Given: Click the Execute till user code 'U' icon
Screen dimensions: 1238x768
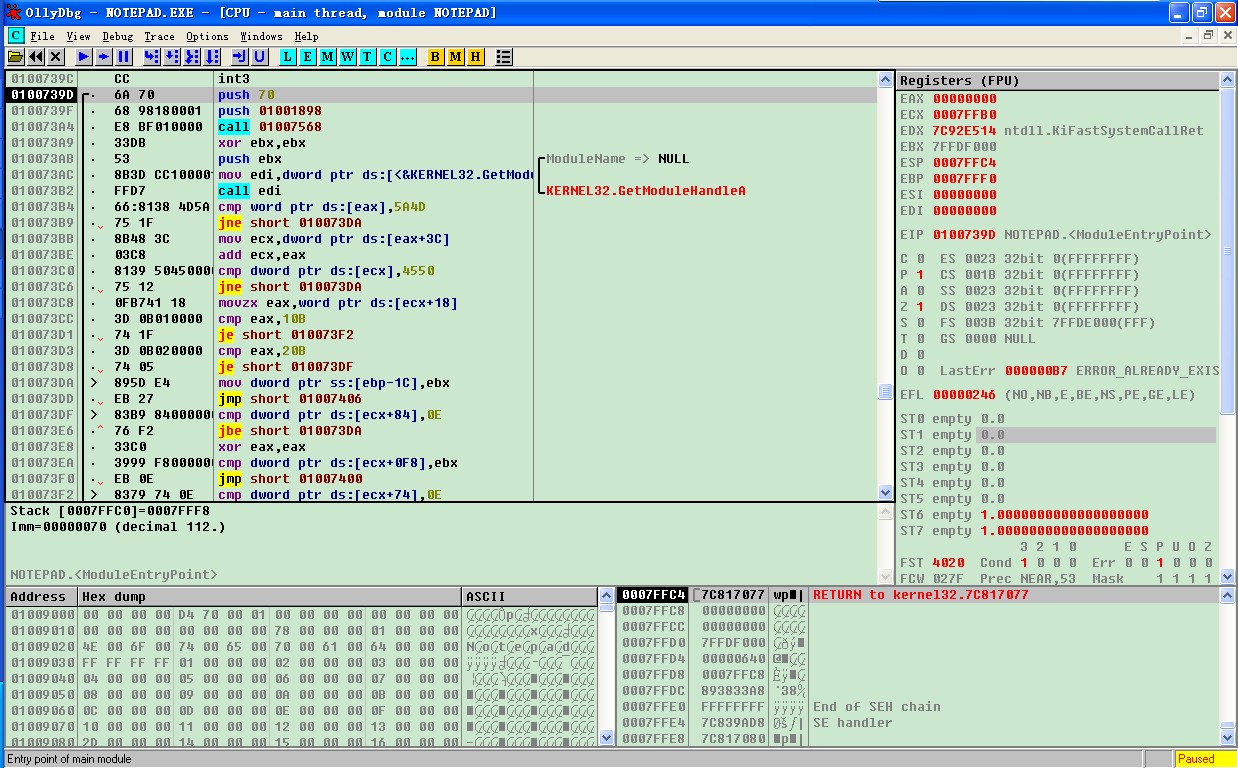Looking at the screenshot, I should pyautogui.click(x=260, y=57).
